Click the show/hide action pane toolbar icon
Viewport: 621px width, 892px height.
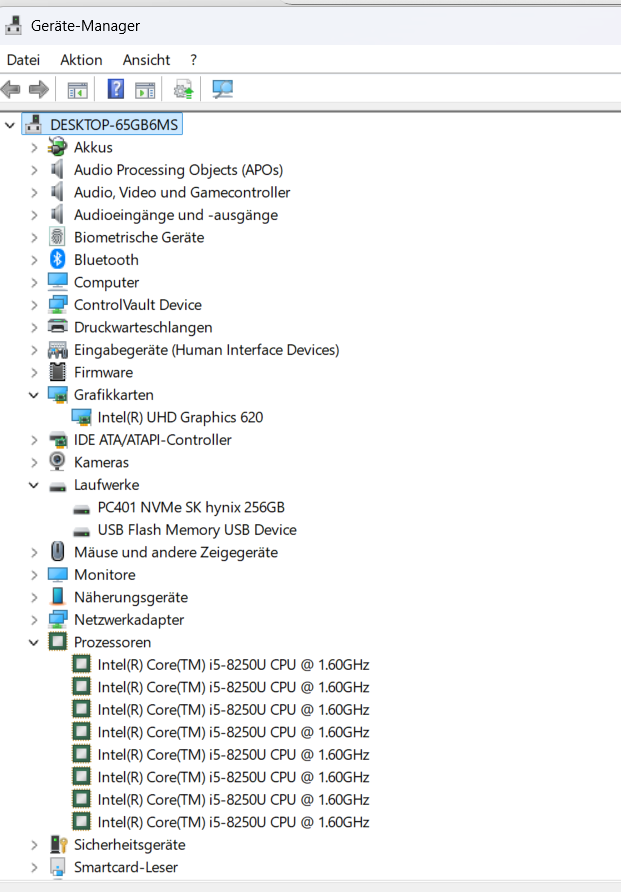tap(145, 90)
